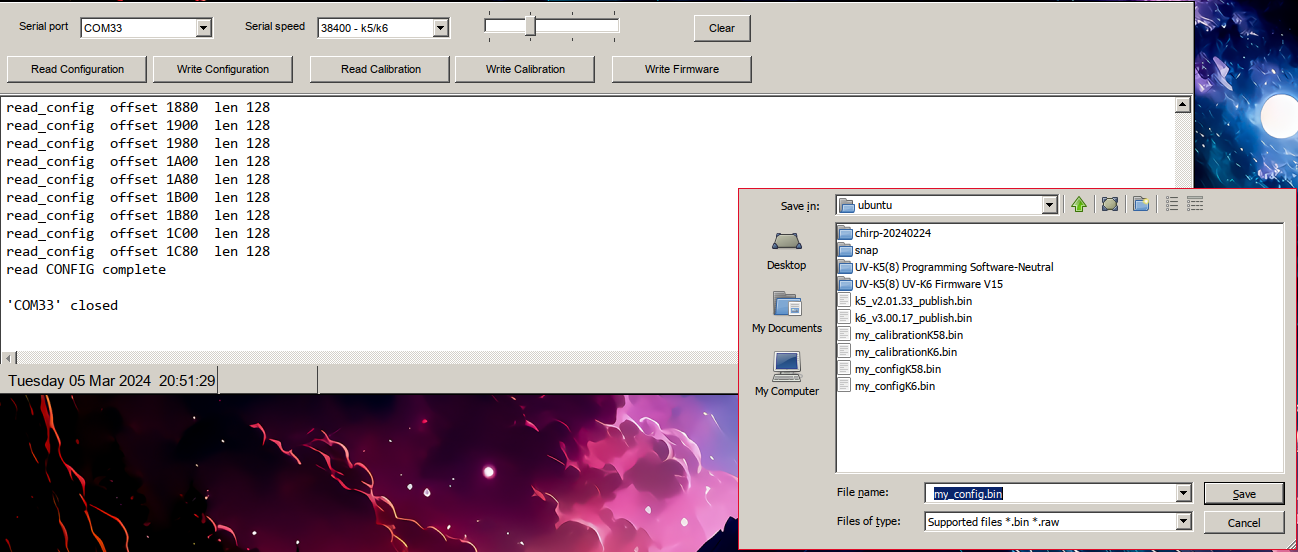Open the Save in folder dropdown
1298x552 pixels.
pos(1049,205)
